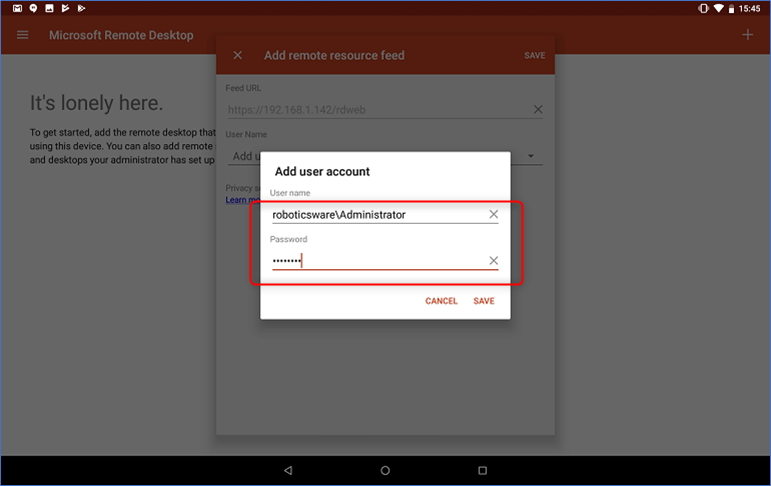Tap the battery status icon

(x=731, y=8)
